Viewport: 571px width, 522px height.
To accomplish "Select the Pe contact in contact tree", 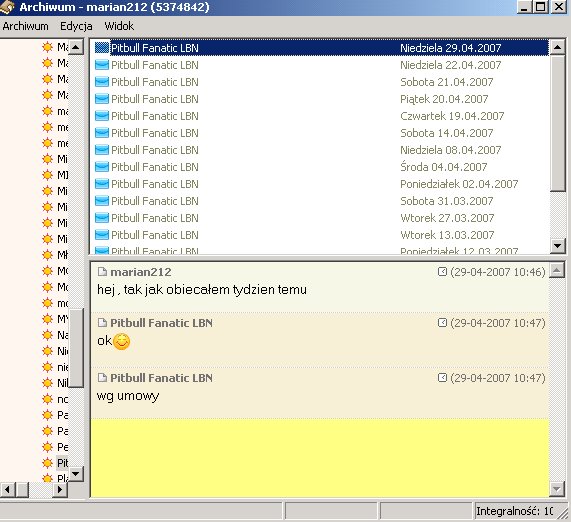I will pos(62,447).
